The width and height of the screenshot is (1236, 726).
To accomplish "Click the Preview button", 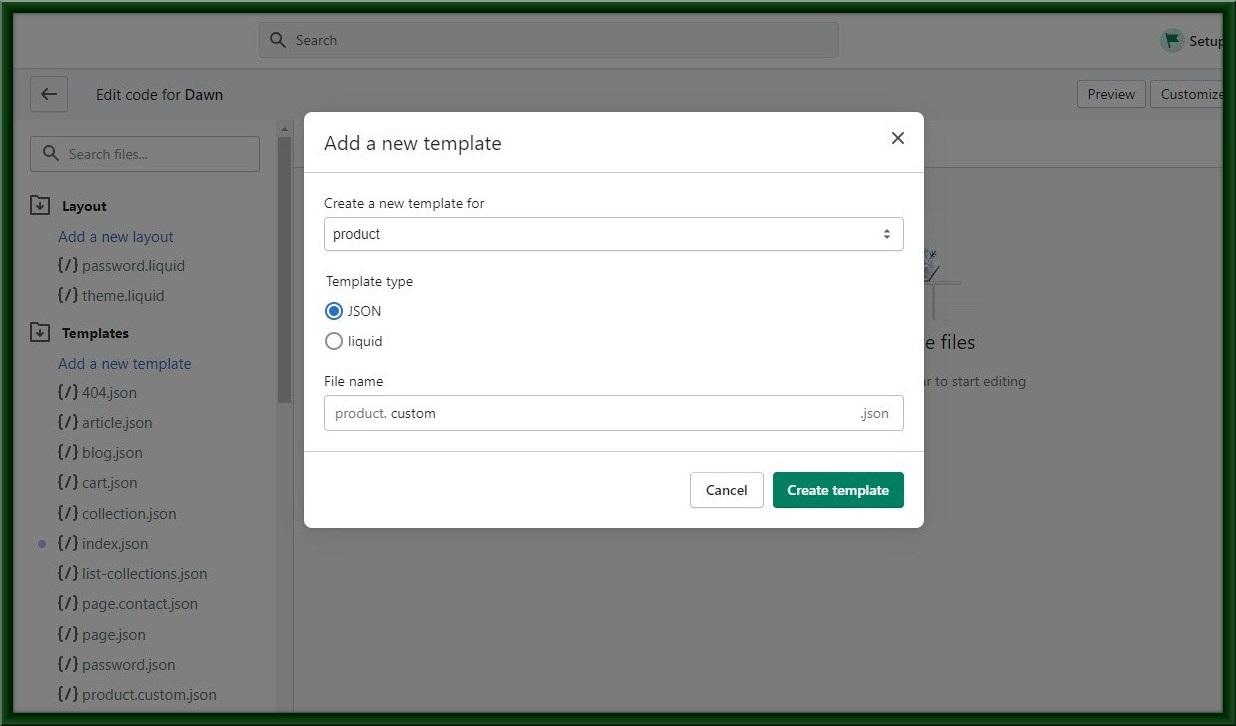I will pyautogui.click(x=1111, y=94).
